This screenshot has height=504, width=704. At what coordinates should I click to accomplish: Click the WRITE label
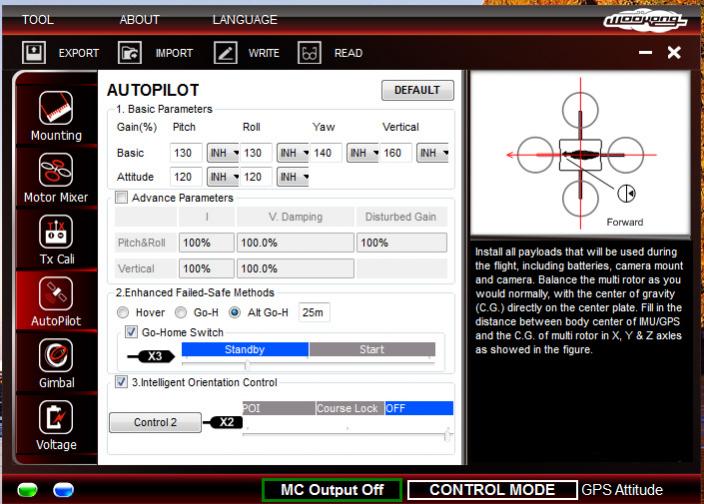264,53
